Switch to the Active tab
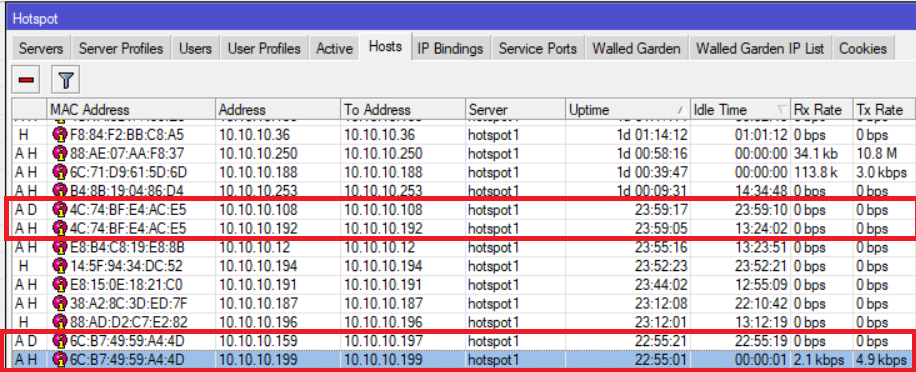Screen dimensions: 916x372 pyautogui.click(x=334, y=48)
